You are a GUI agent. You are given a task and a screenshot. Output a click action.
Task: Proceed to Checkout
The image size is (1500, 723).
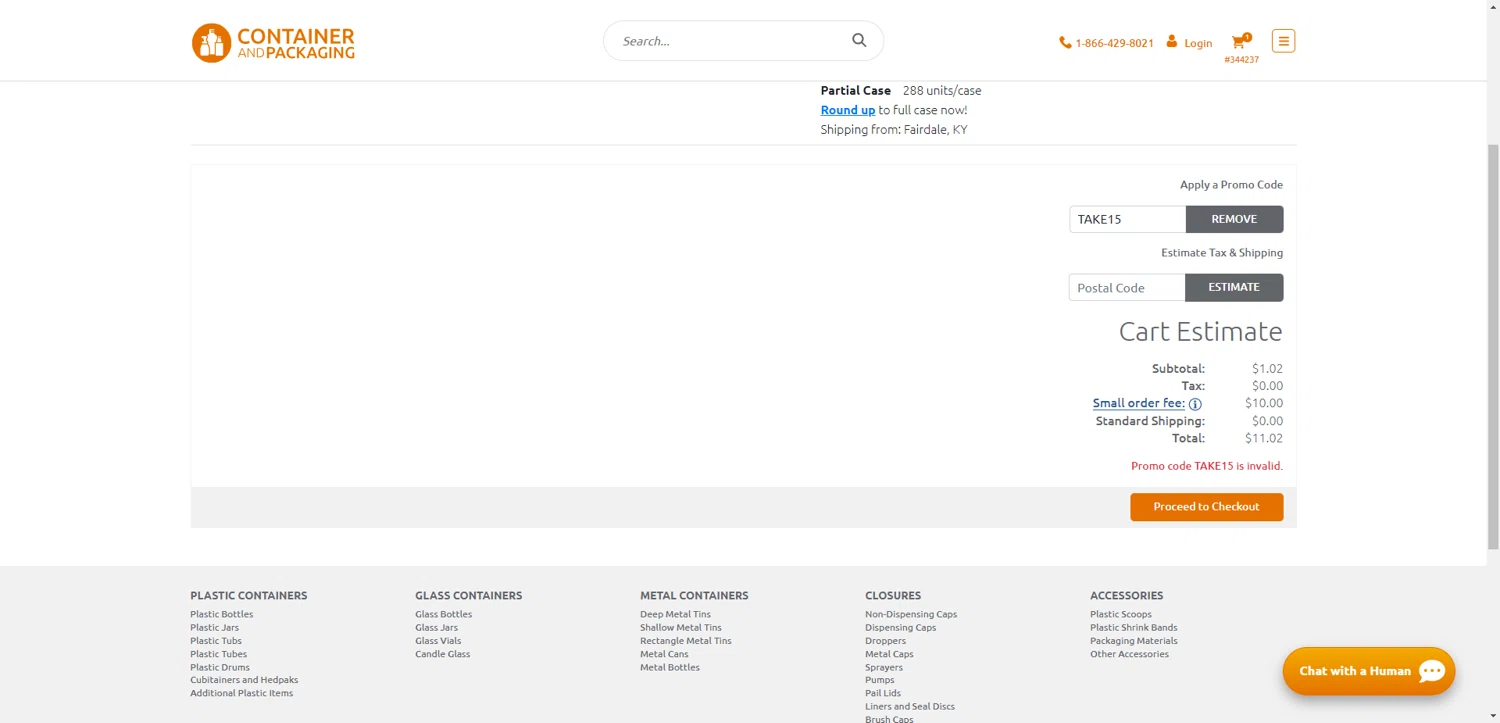(1206, 507)
